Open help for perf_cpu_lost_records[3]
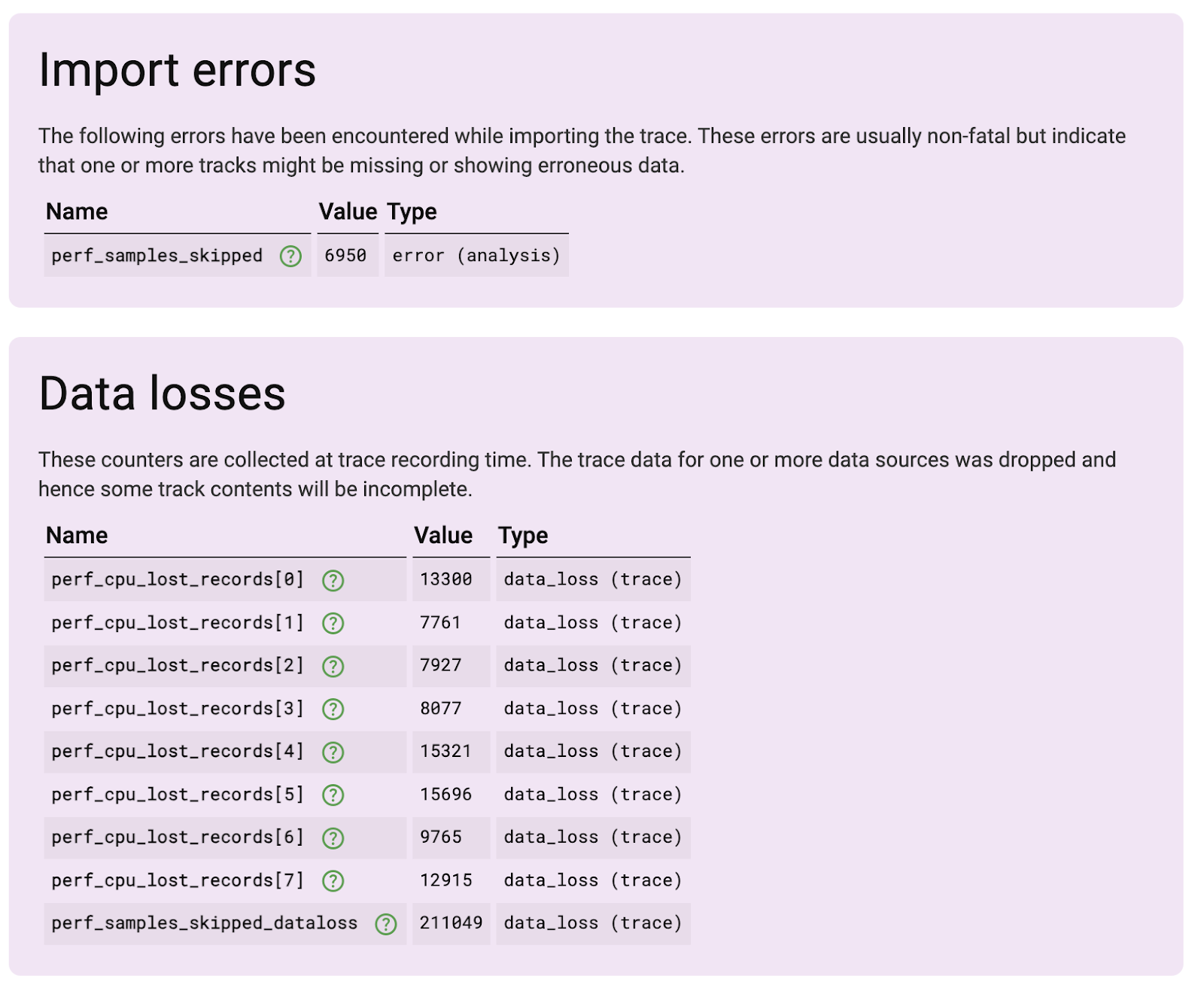 pyautogui.click(x=333, y=709)
